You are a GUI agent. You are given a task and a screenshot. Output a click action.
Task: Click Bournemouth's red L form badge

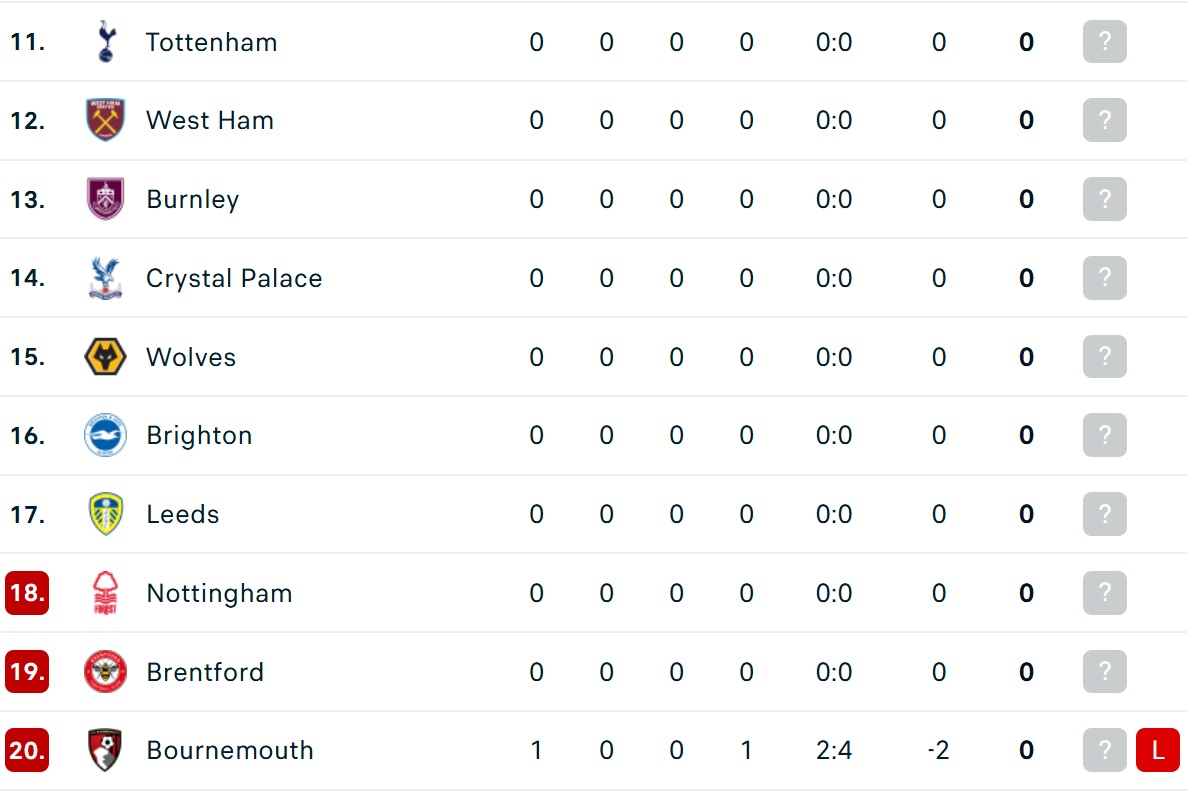pyautogui.click(x=1157, y=750)
